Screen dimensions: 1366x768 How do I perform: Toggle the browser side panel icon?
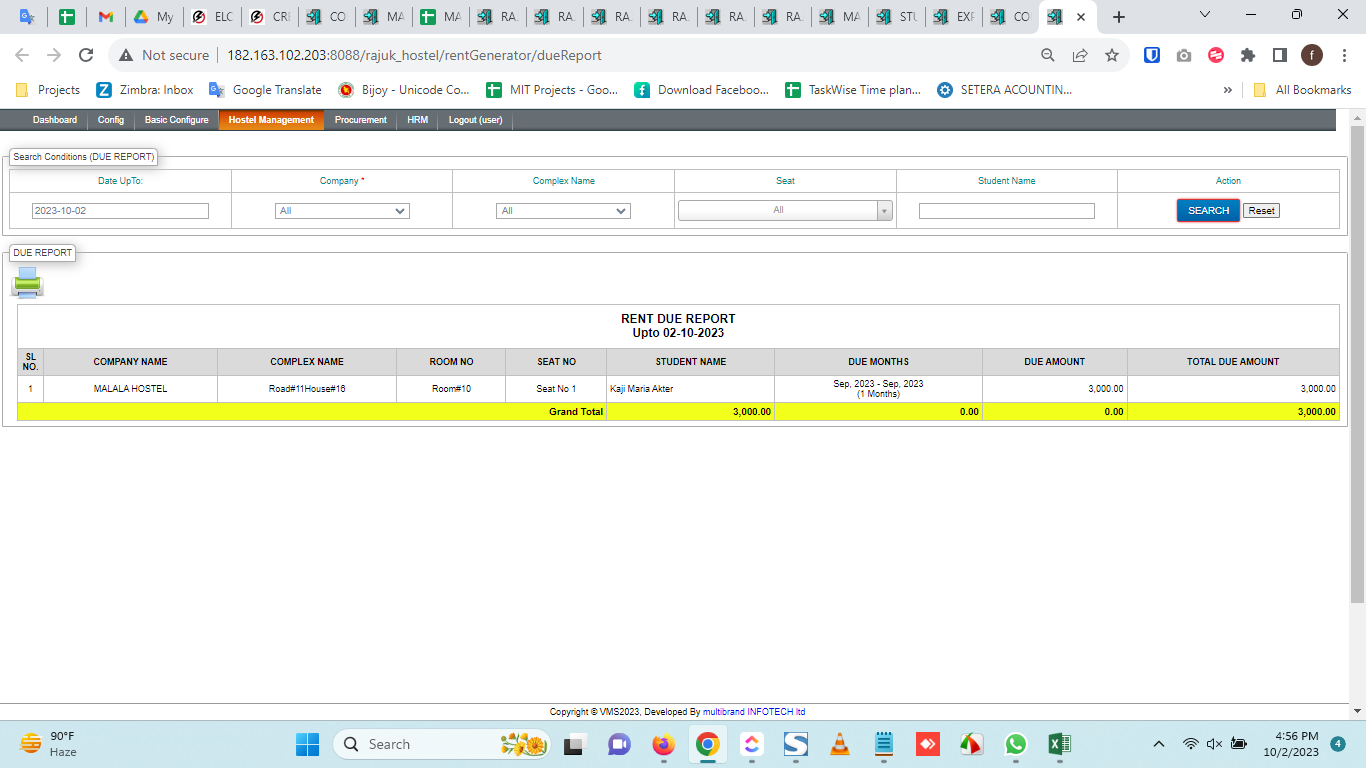point(1279,55)
